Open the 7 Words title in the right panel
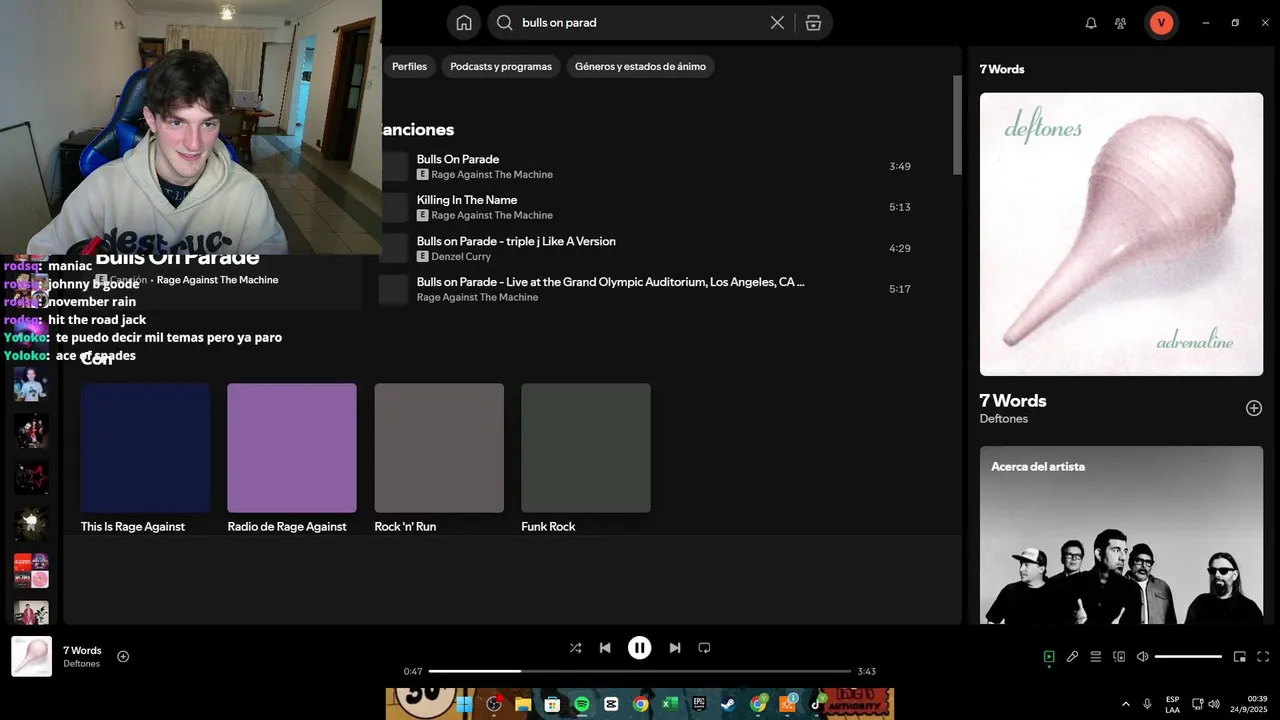The image size is (1280, 720). tap(1013, 401)
